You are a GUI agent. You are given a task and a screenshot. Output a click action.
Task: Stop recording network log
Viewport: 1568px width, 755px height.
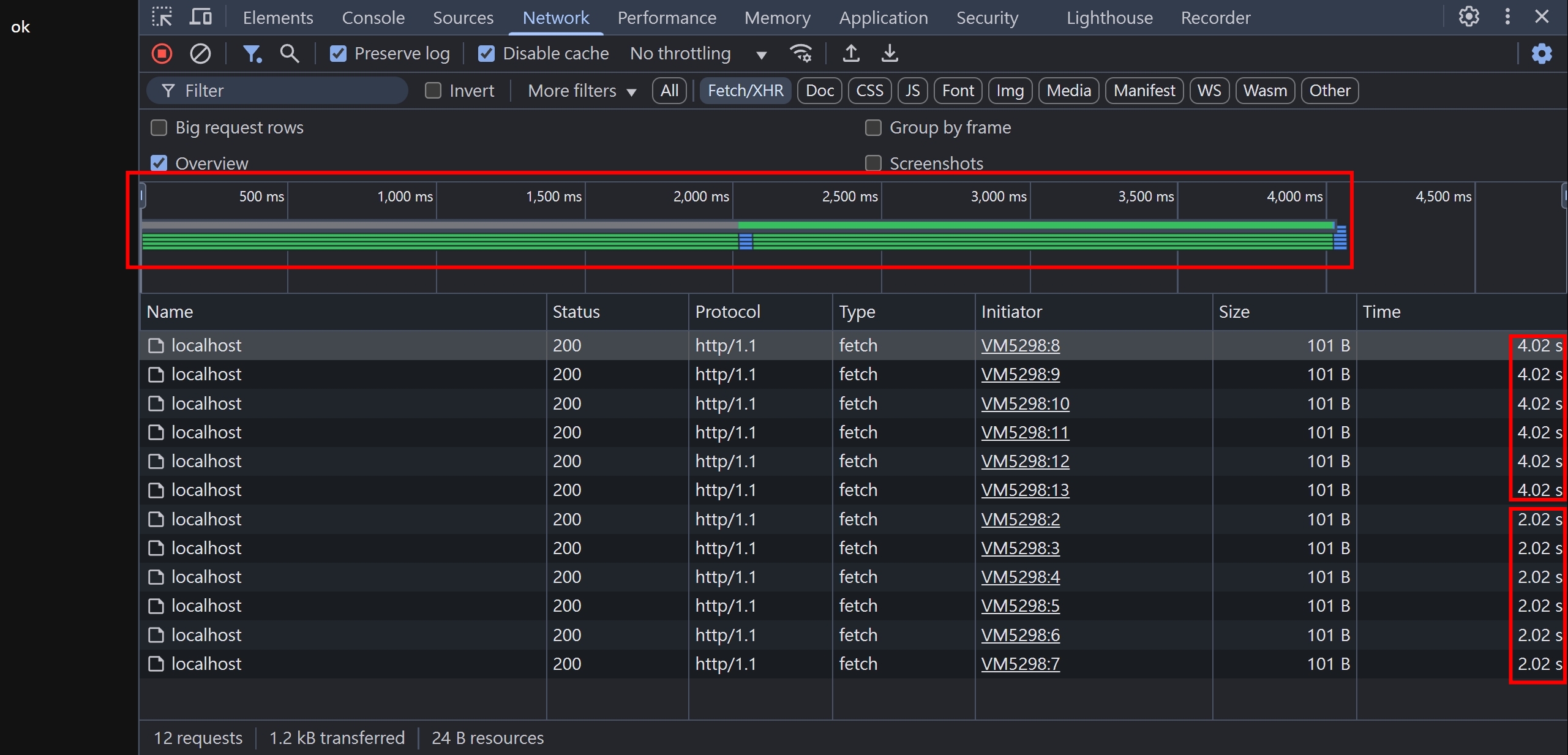[162, 54]
